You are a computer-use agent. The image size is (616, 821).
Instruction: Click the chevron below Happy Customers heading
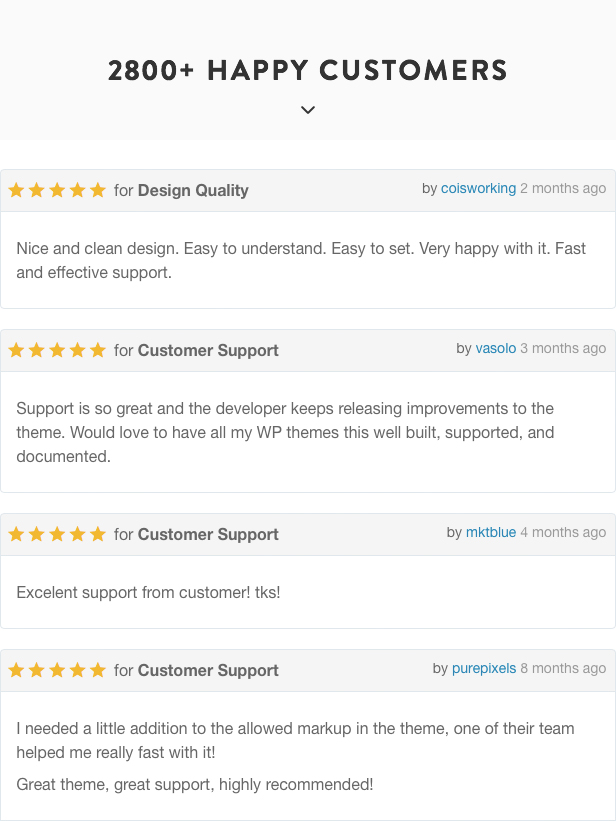[308, 110]
